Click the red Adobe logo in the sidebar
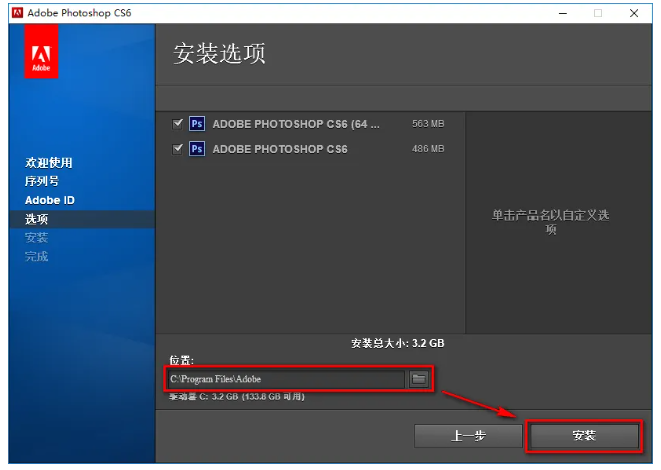The width and height of the screenshot is (661, 470). 41,52
